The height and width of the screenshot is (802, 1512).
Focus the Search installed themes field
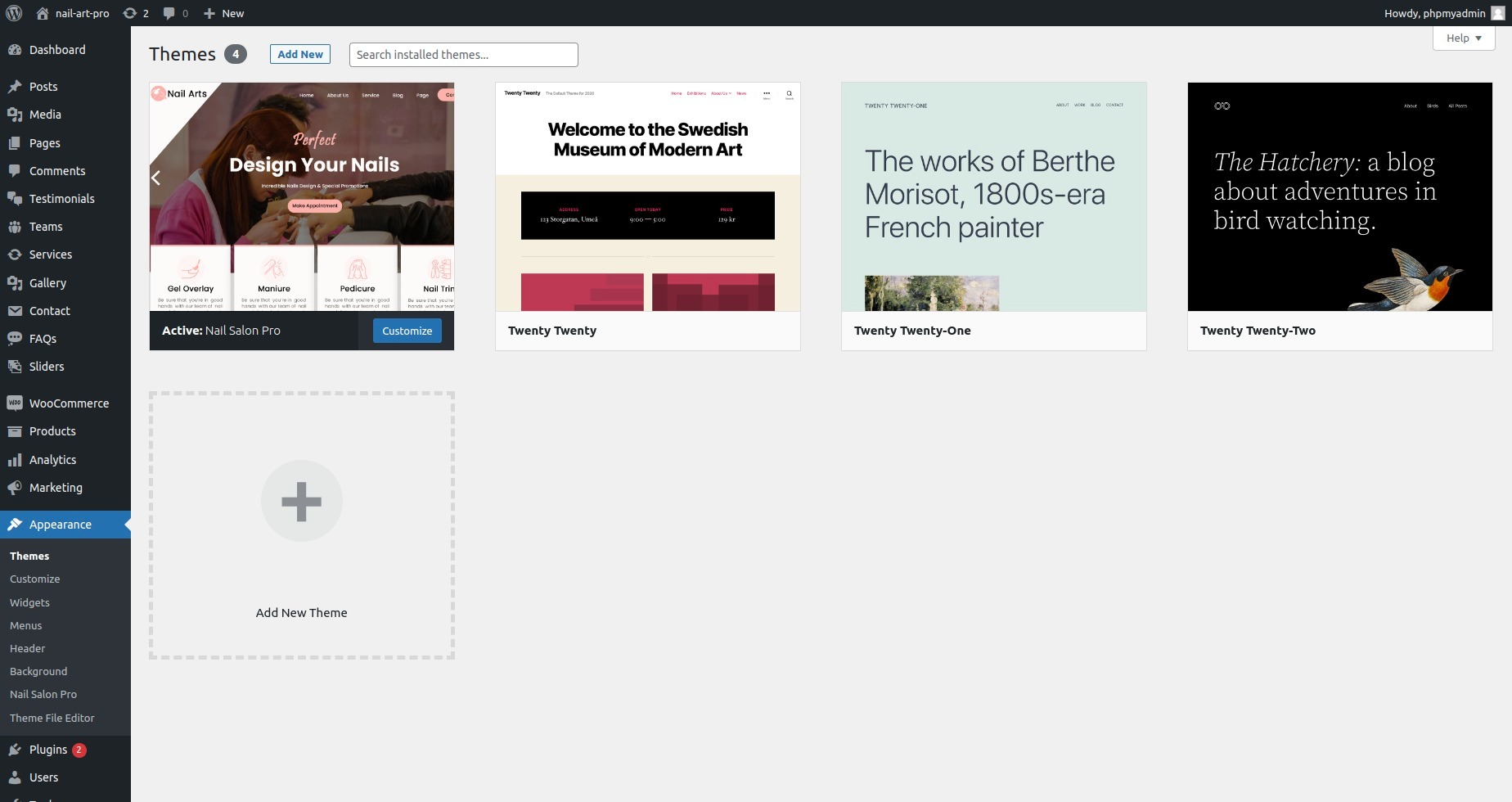464,55
